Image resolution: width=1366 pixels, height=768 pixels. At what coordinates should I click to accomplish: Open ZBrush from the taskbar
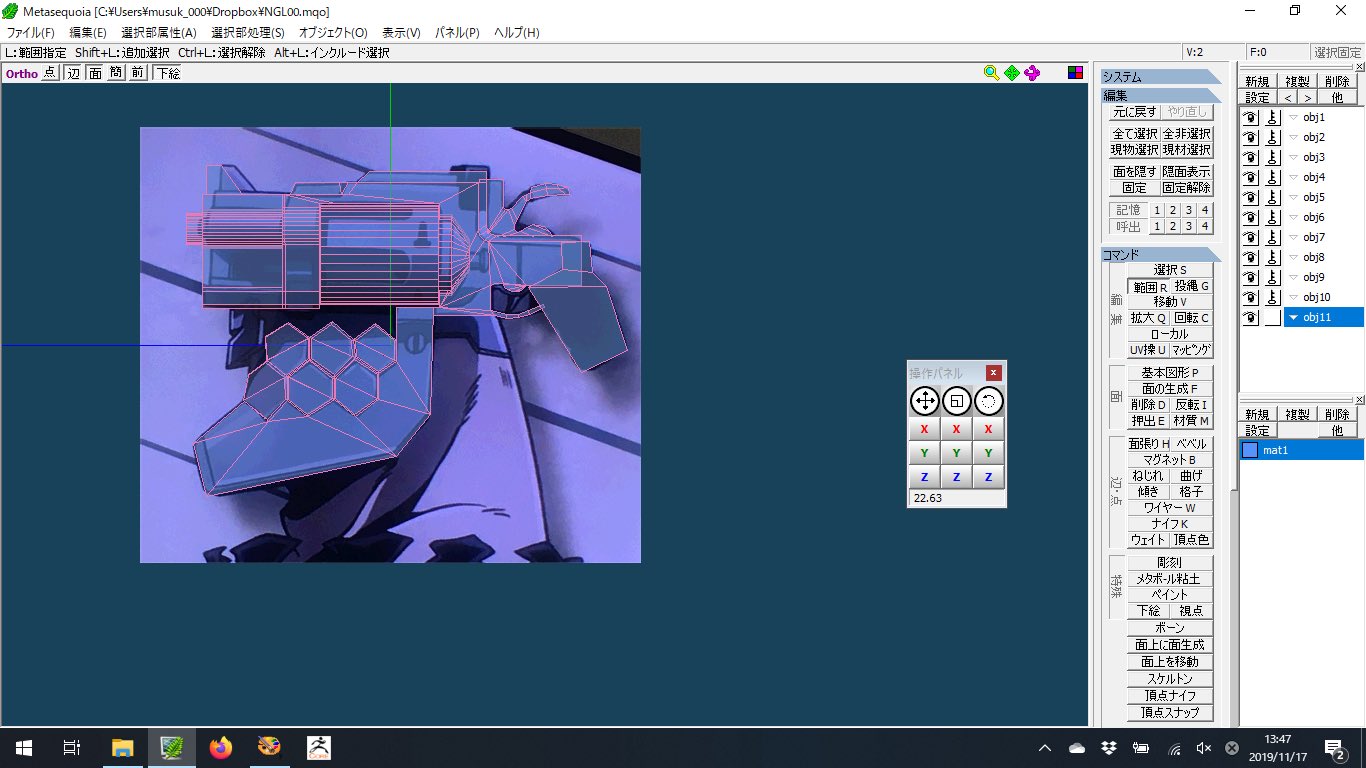(x=319, y=747)
